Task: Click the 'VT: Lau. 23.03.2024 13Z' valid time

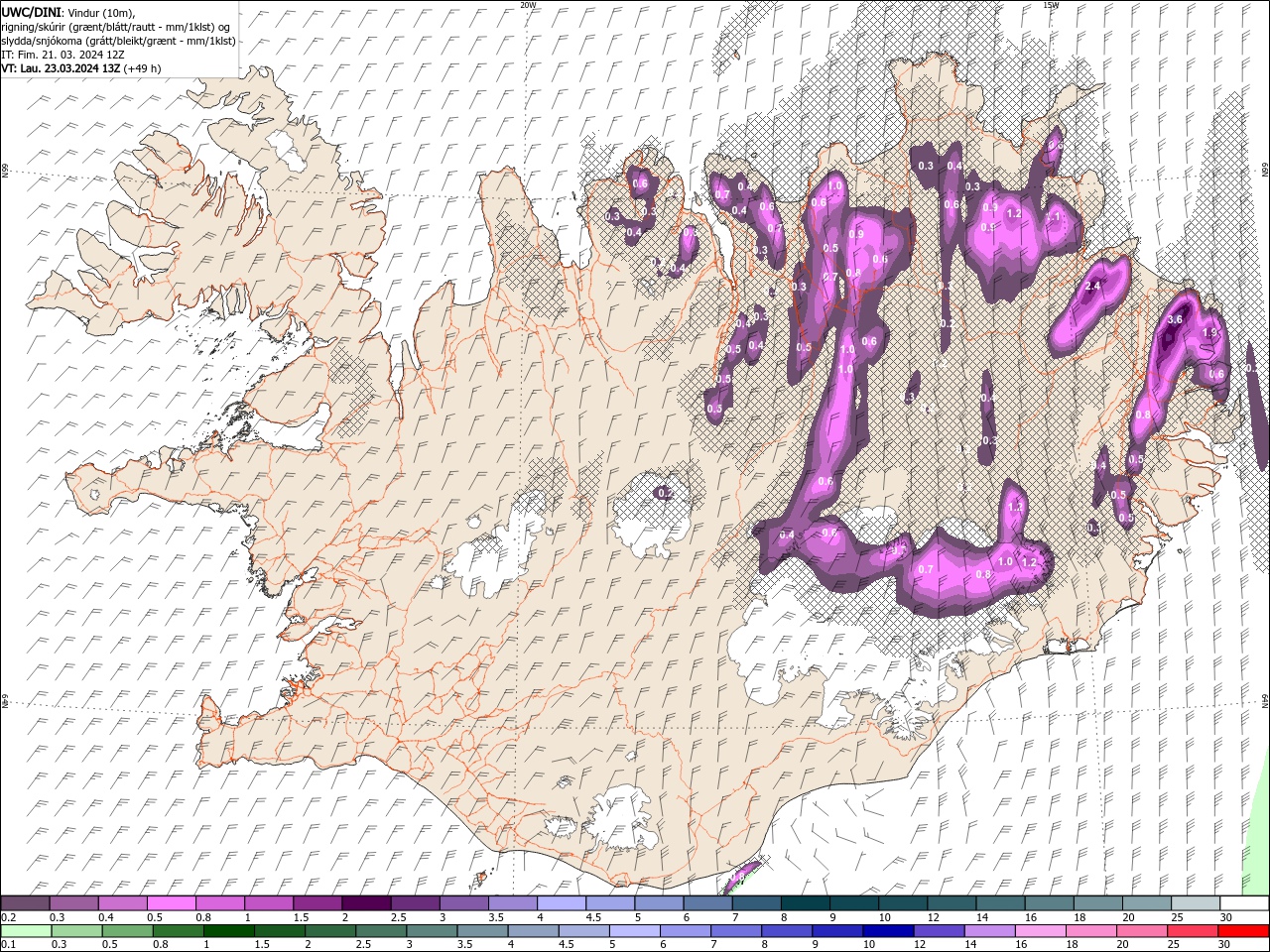Action: 61,68
